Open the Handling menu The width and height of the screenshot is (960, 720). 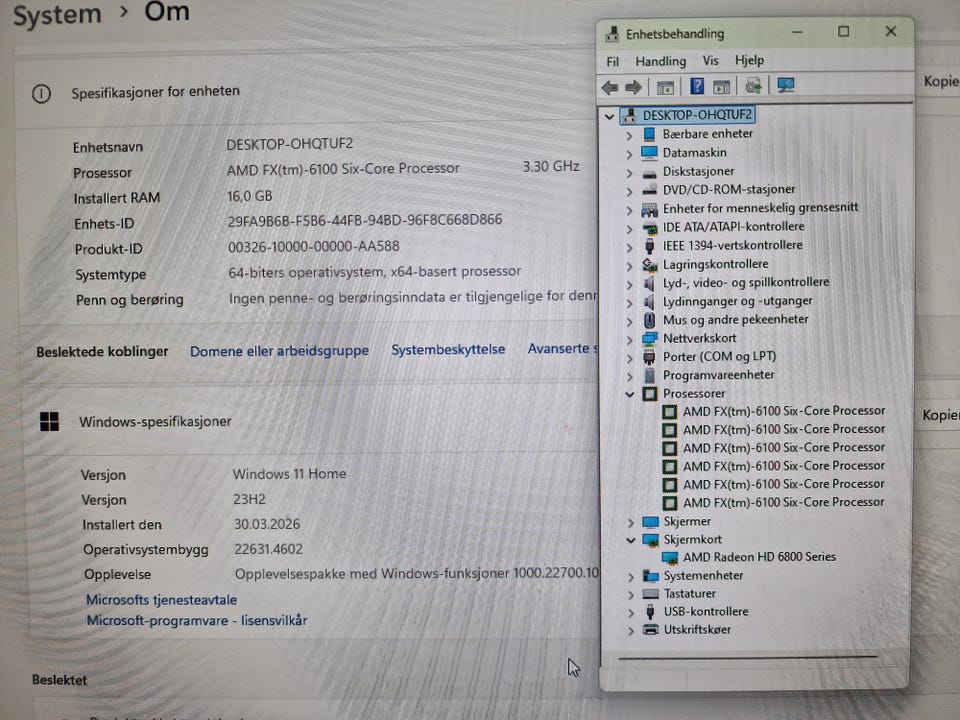point(661,61)
